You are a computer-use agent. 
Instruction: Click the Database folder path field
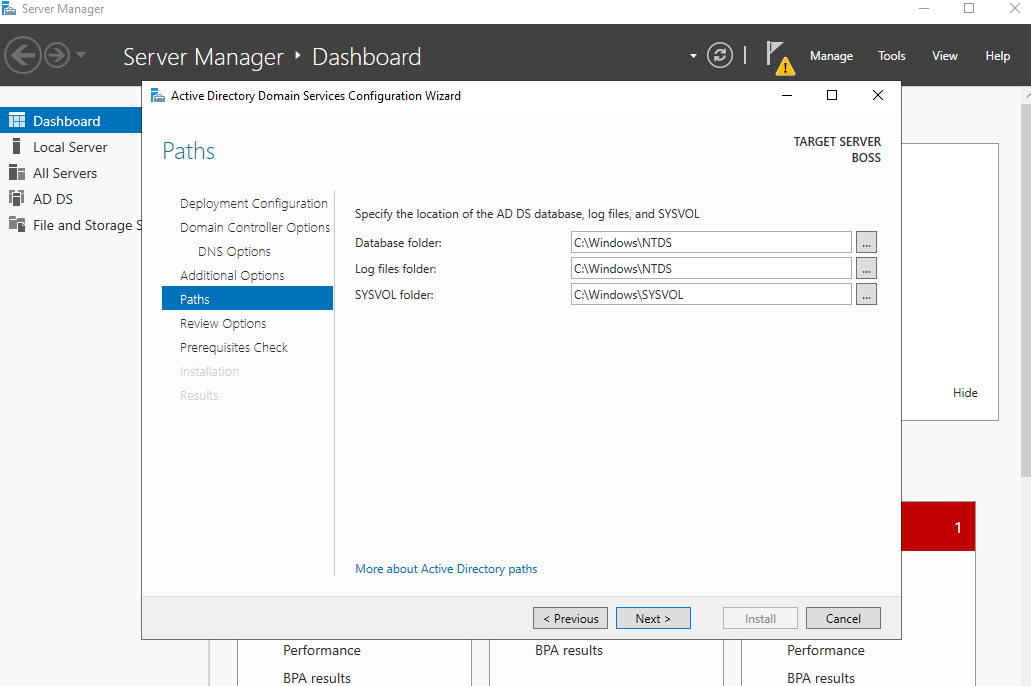[x=710, y=242]
